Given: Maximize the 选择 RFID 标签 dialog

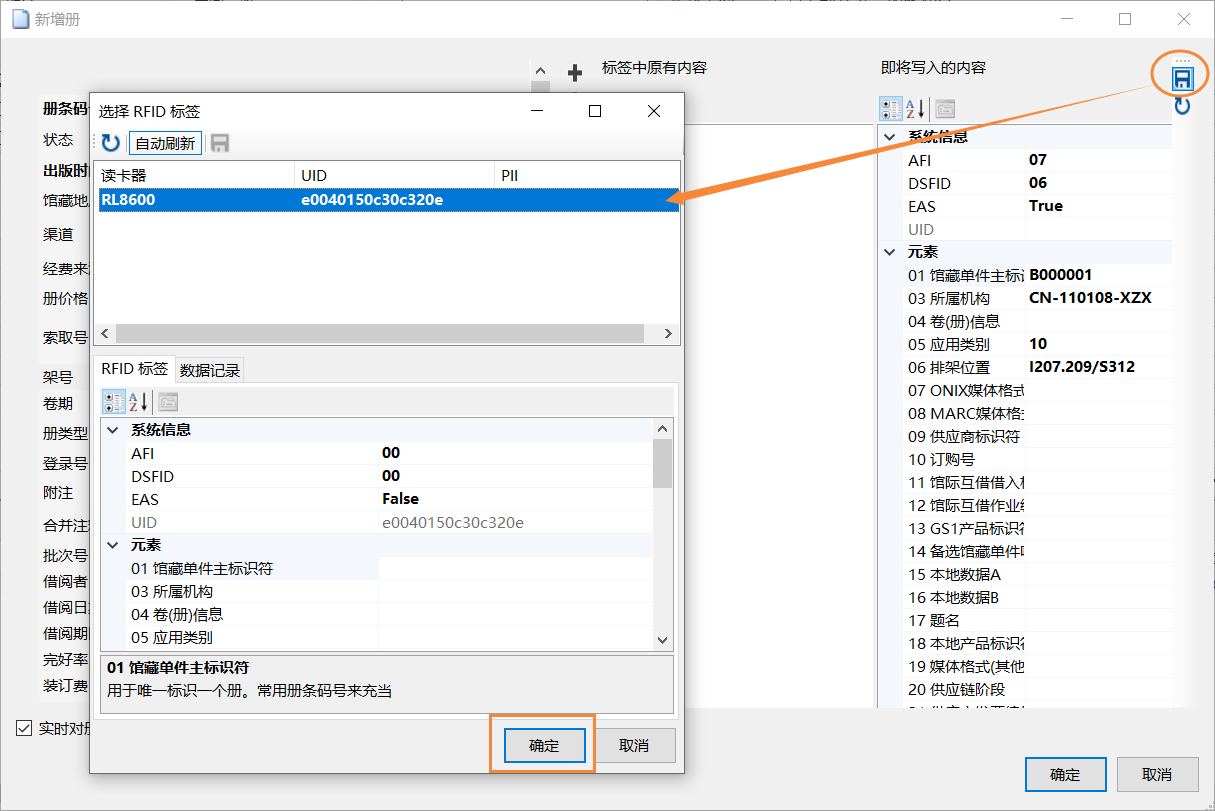Looking at the screenshot, I should point(595,111).
